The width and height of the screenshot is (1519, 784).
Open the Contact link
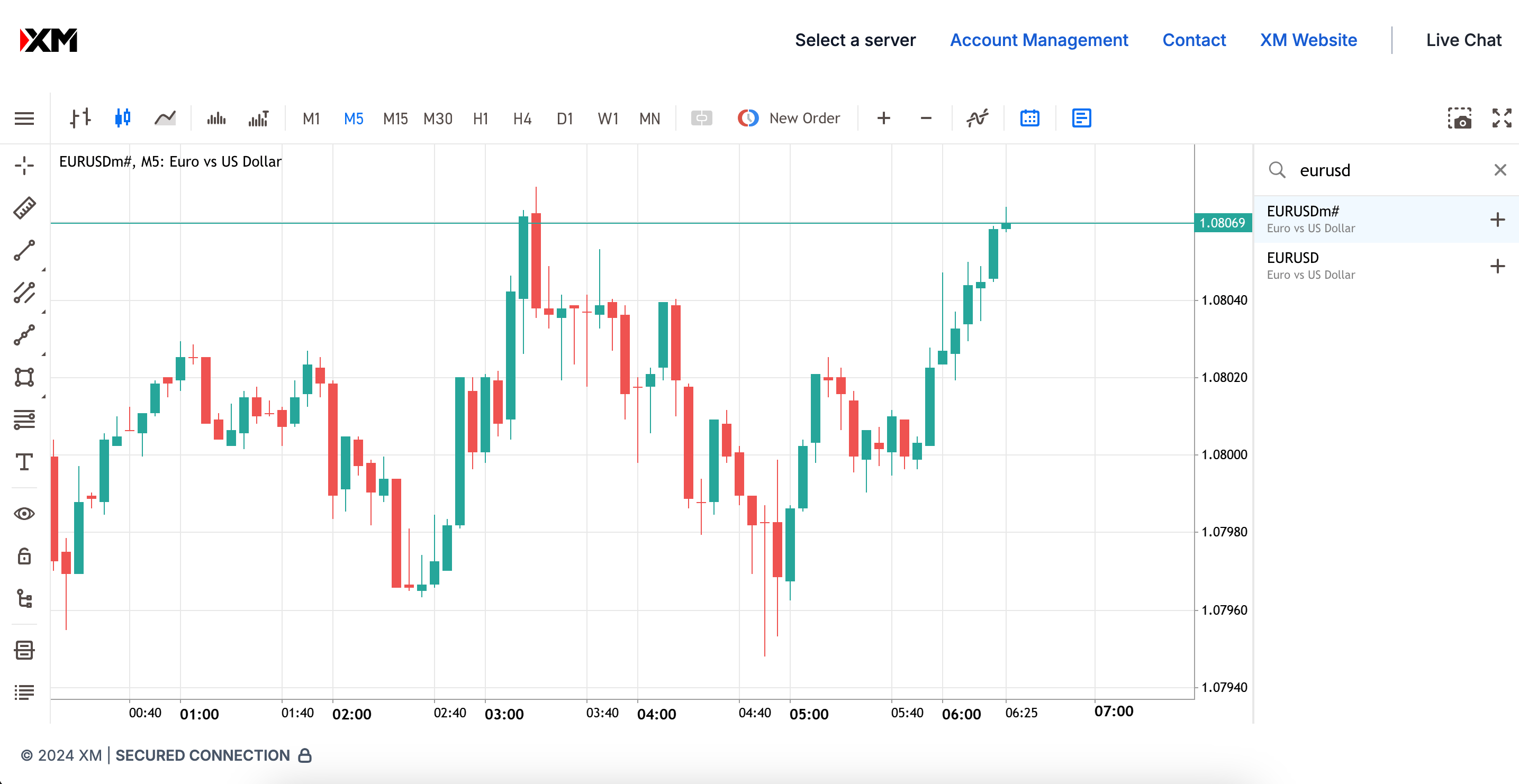(x=1193, y=40)
